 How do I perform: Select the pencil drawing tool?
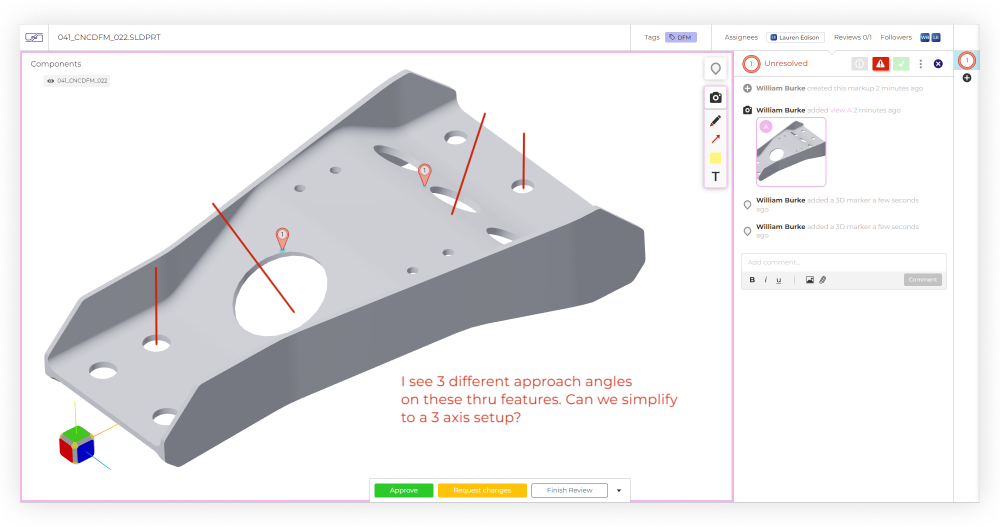715,120
